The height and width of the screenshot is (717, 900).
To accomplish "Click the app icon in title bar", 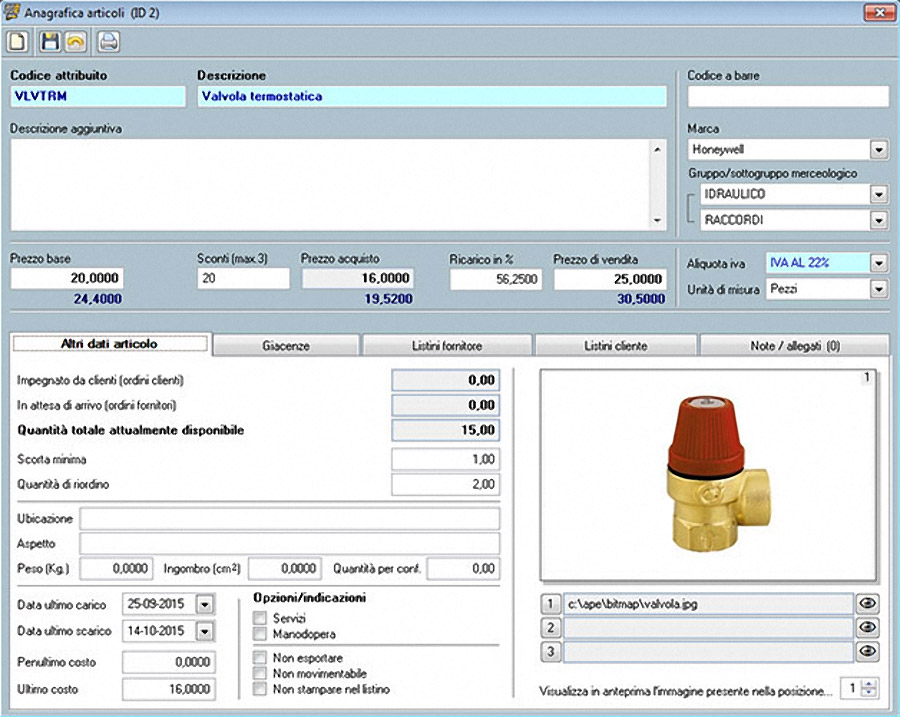I will click(12, 12).
